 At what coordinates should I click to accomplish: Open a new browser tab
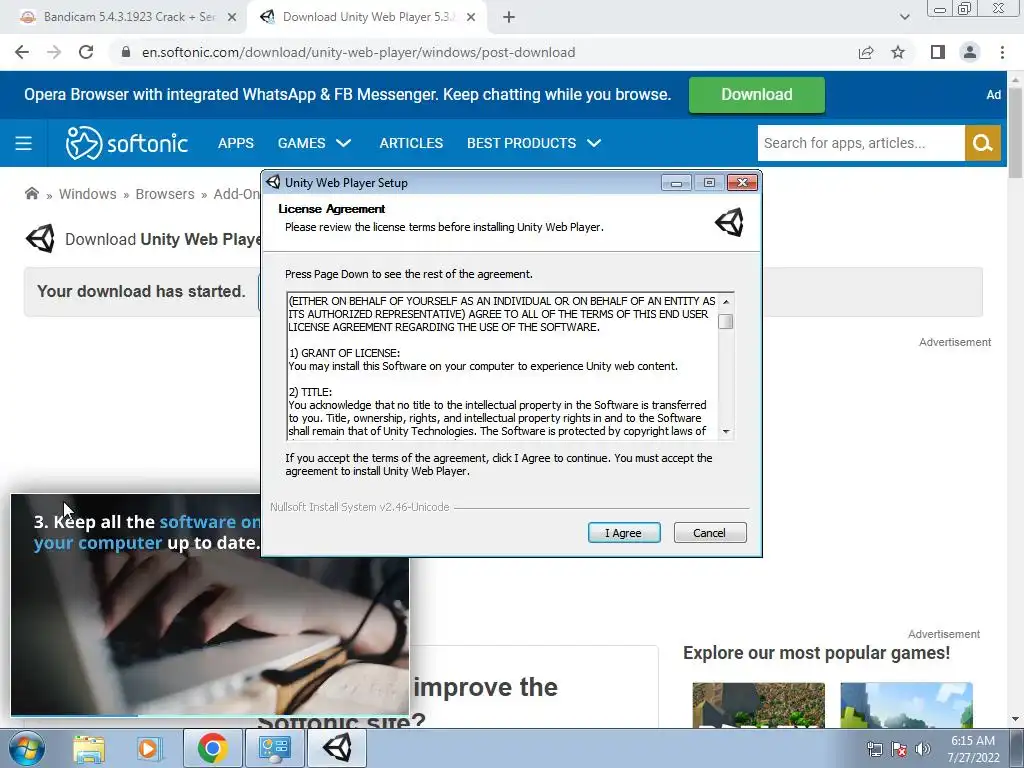pos(509,18)
